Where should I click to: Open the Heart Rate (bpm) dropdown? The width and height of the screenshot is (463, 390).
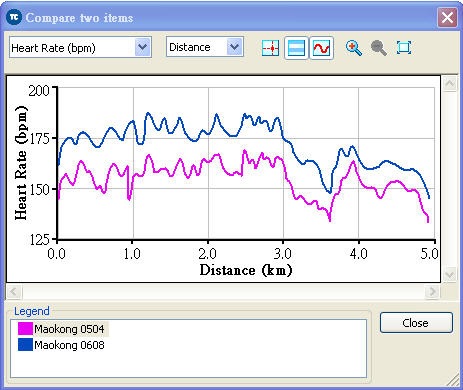click(x=80, y=47)
